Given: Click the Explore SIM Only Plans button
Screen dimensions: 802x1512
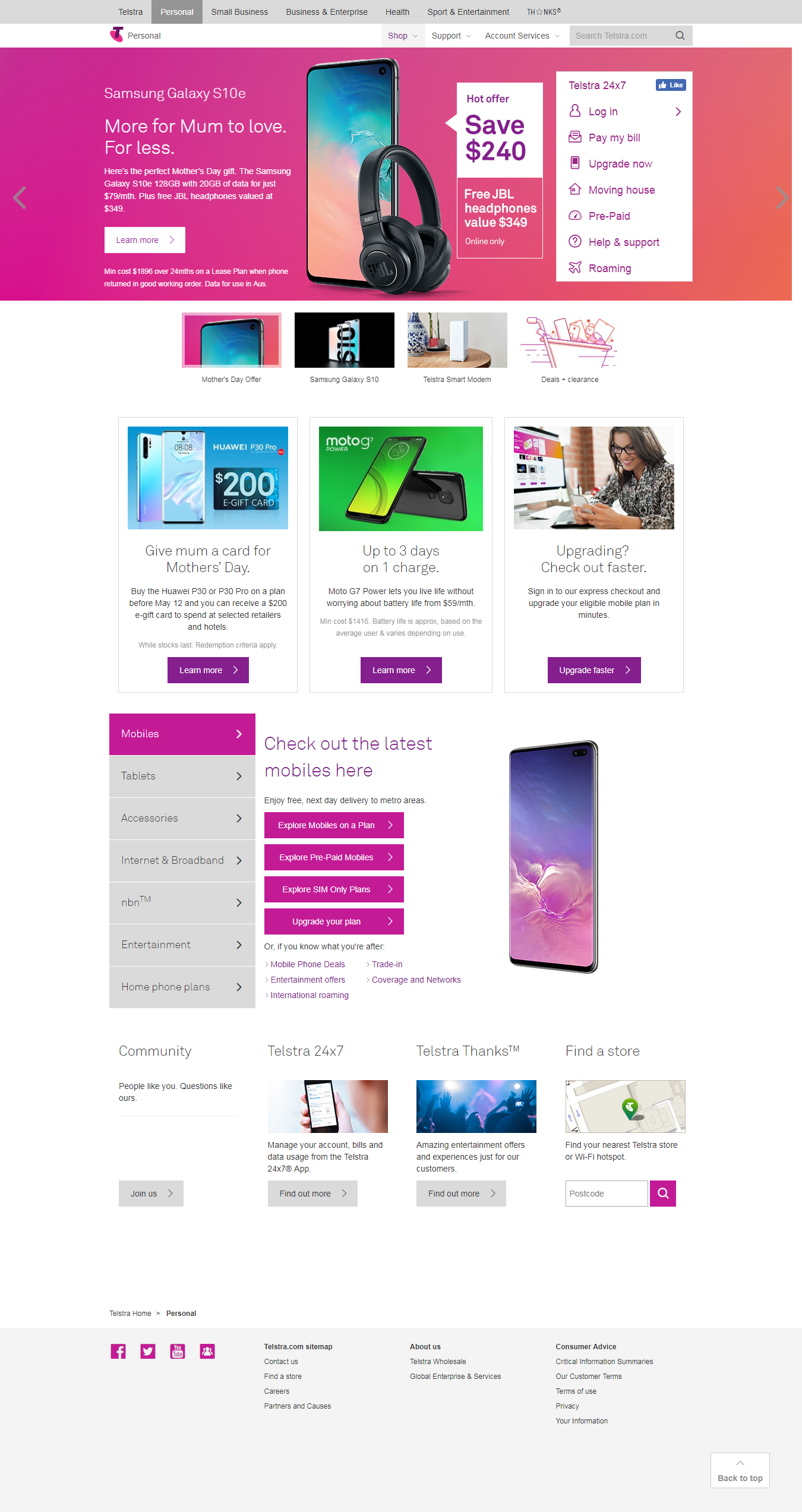Looking at the screenshot, I should click(334, 889).
